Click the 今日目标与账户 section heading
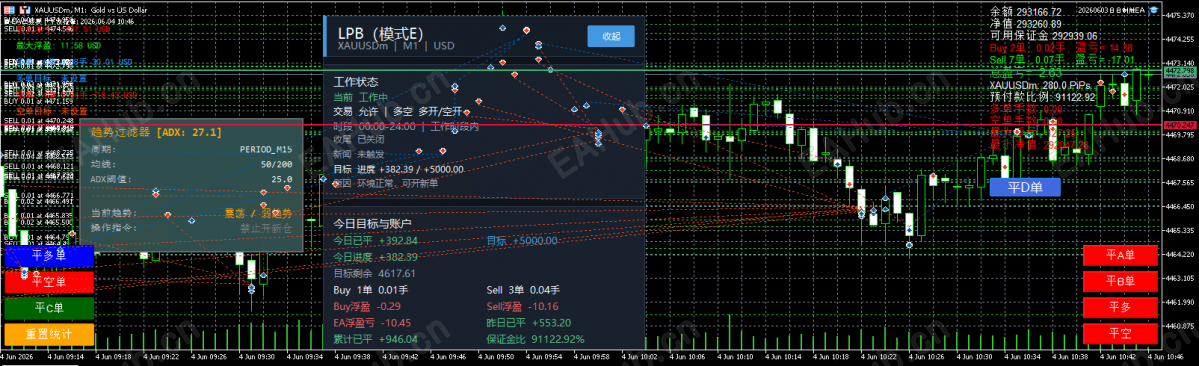 pos(373,223)
